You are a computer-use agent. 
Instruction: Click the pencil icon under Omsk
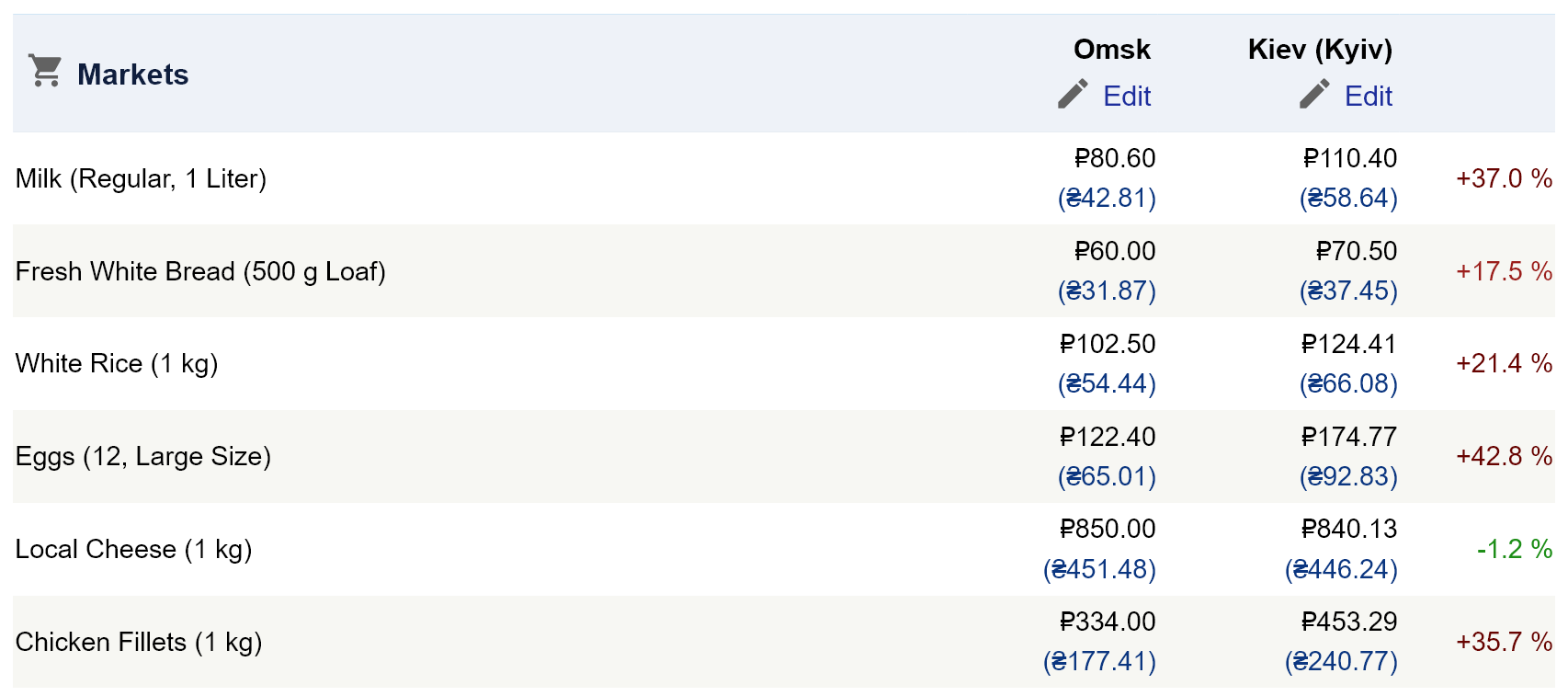click(x=1073, y=94)
